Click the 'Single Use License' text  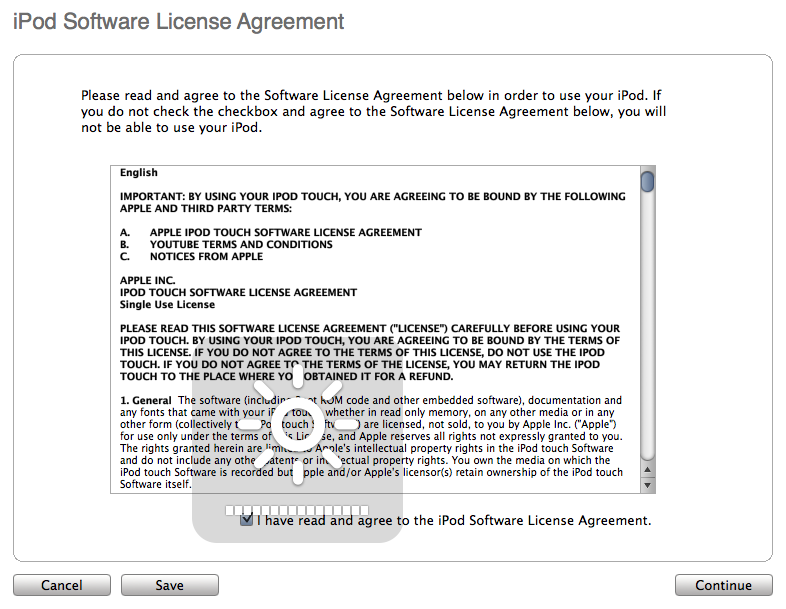(x=167, y=305)
